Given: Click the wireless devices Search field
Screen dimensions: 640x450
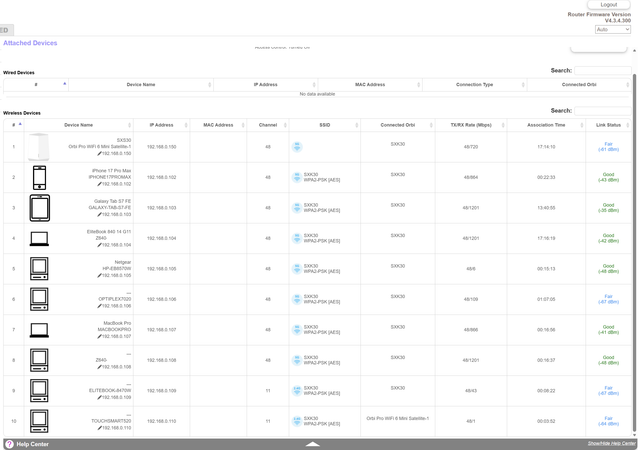Looking at the screenshot, I should 602,111.
